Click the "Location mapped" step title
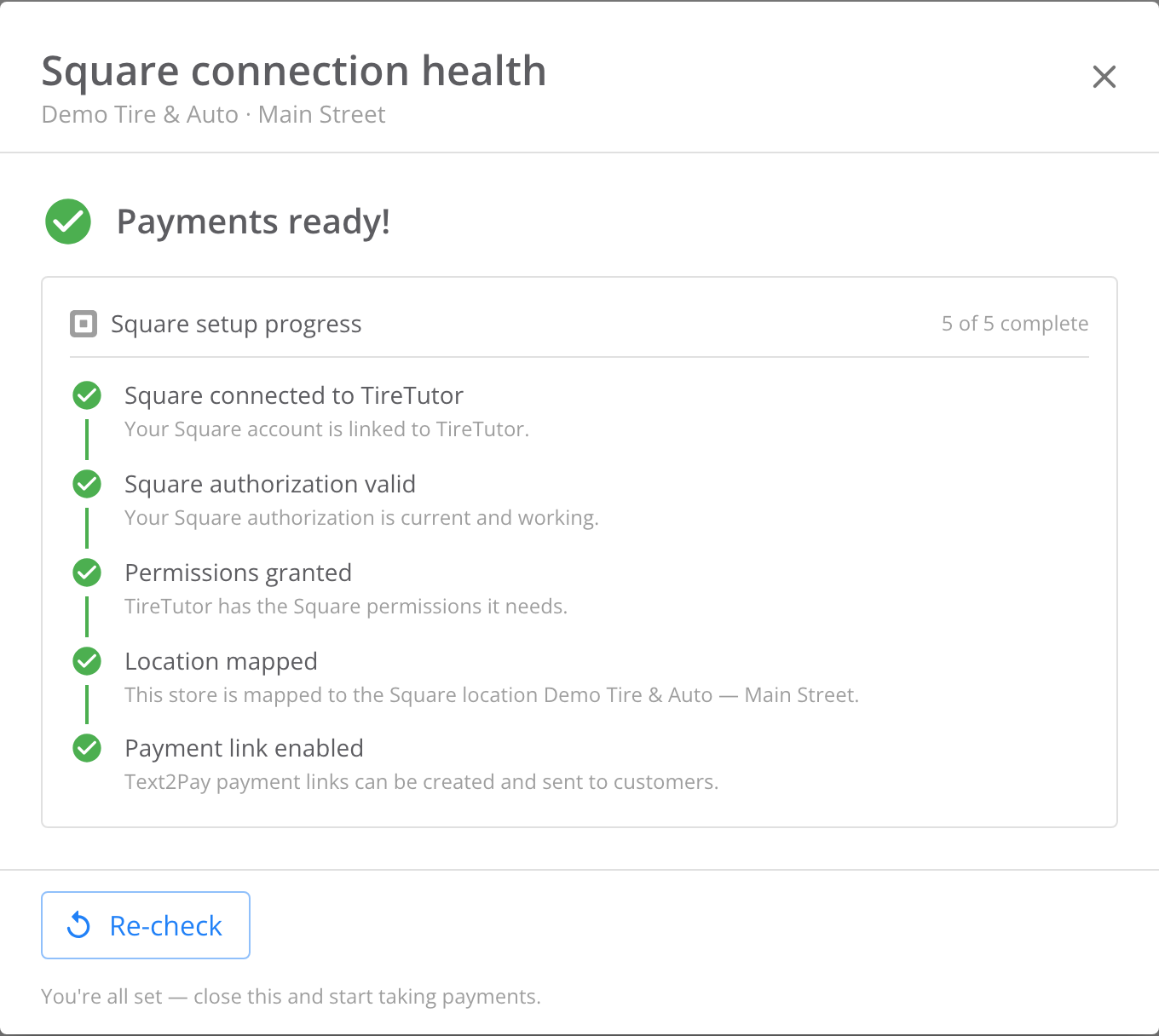This screenshot has height=1036, width=1159. 221,661
